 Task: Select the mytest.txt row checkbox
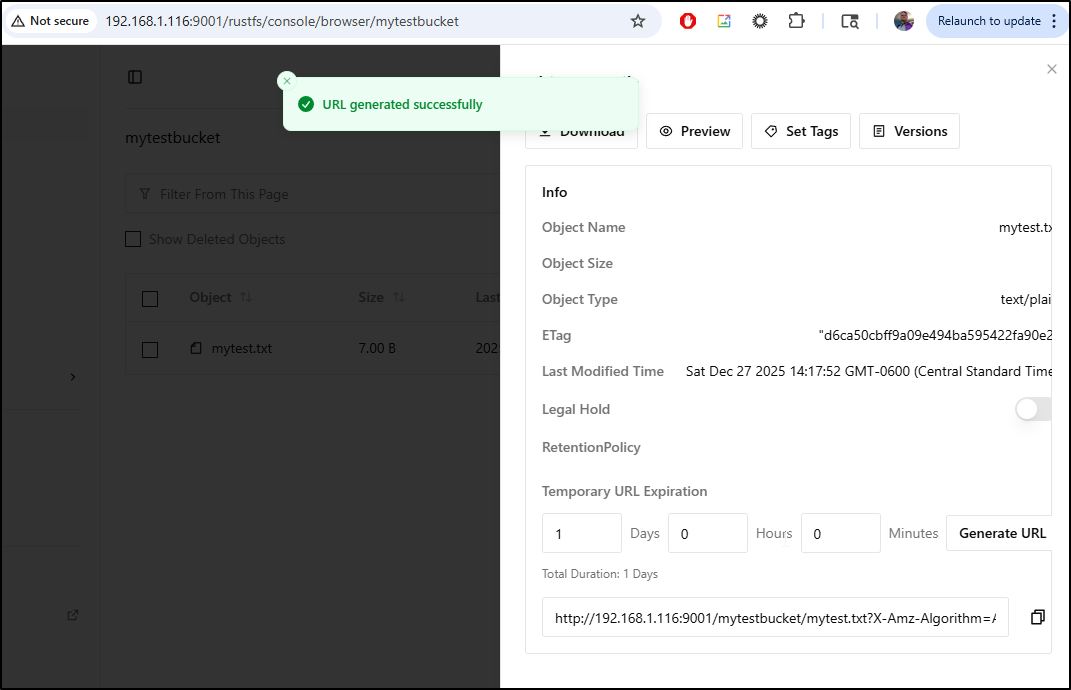pos(150,349)
